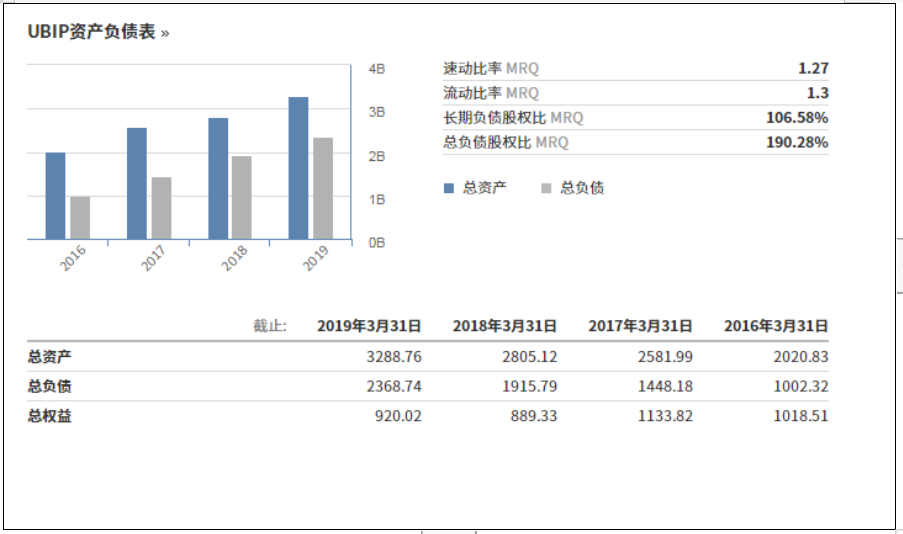Click the 2019 gray total liabilities bar
The image size is (903, 534).
(323, 188)
